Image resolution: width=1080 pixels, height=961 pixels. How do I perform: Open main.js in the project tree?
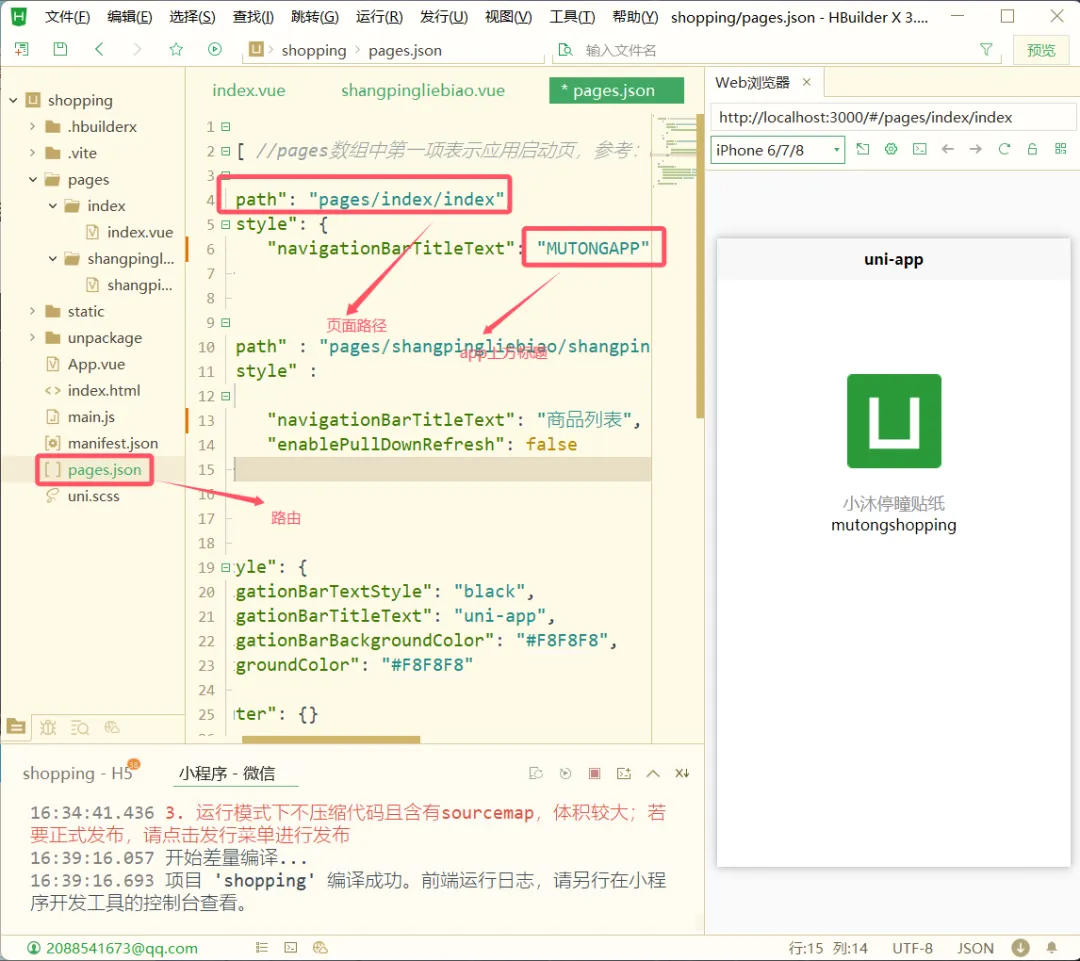coord(91,417)
